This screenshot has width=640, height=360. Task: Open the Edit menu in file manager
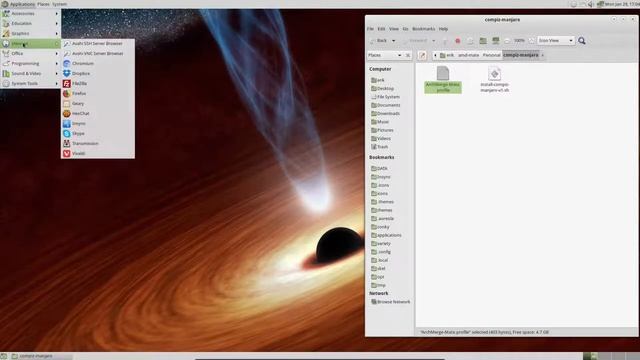[x=381, y=29]
